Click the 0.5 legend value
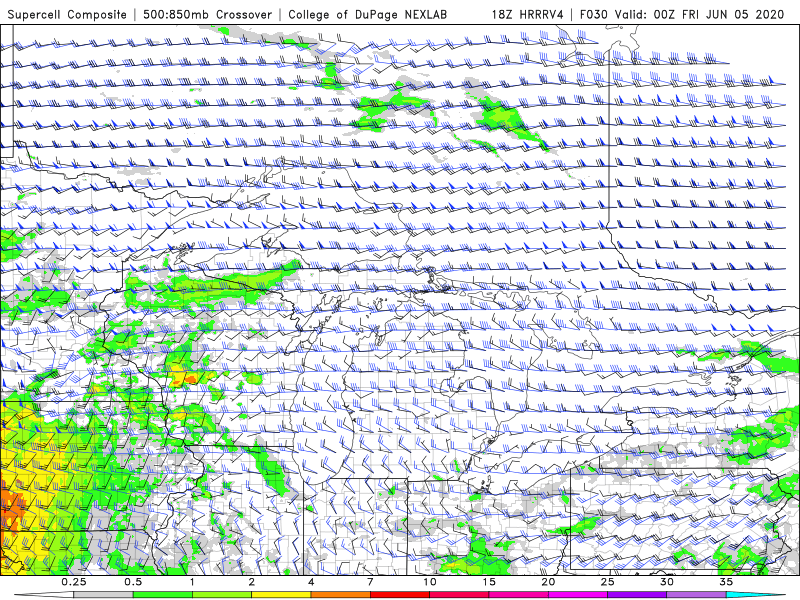The height and width of the screenshot is (600, 800). (x=133, y=582)
